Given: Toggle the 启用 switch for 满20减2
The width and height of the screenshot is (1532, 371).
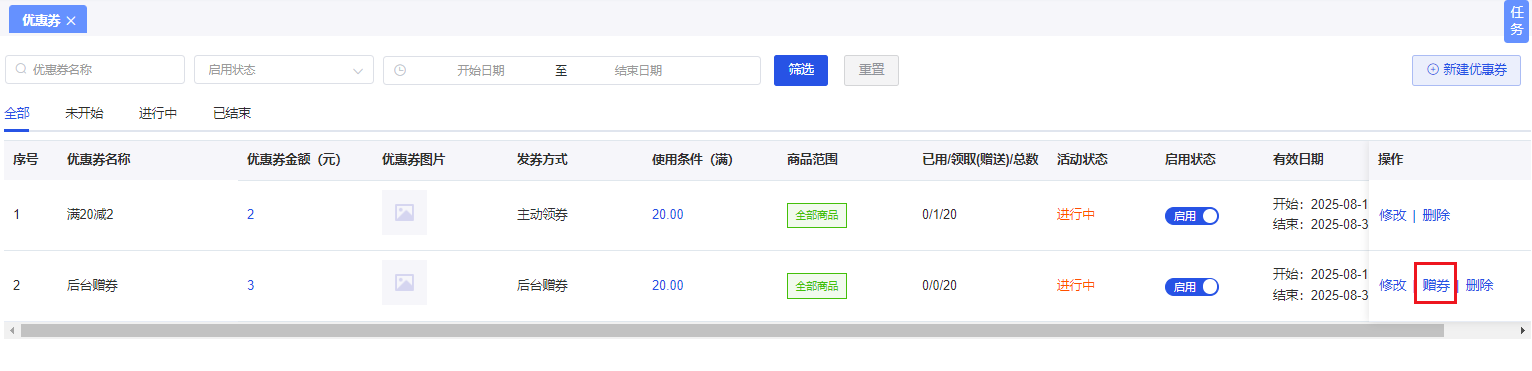Looking at the screenshot, I should pyautogui.click(x=1191, y=216).
